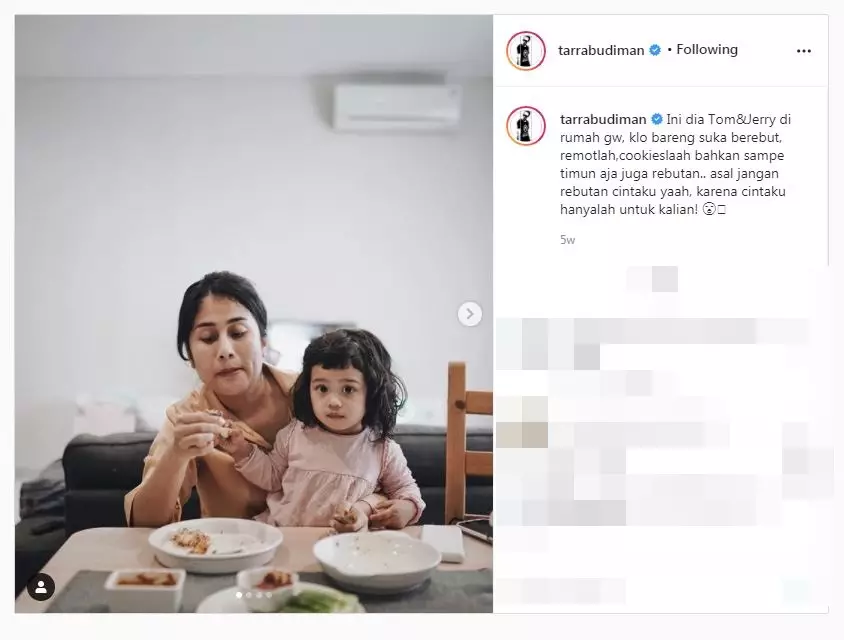
Task: Select the second carousel indicator dot
Action: (249, 595)
